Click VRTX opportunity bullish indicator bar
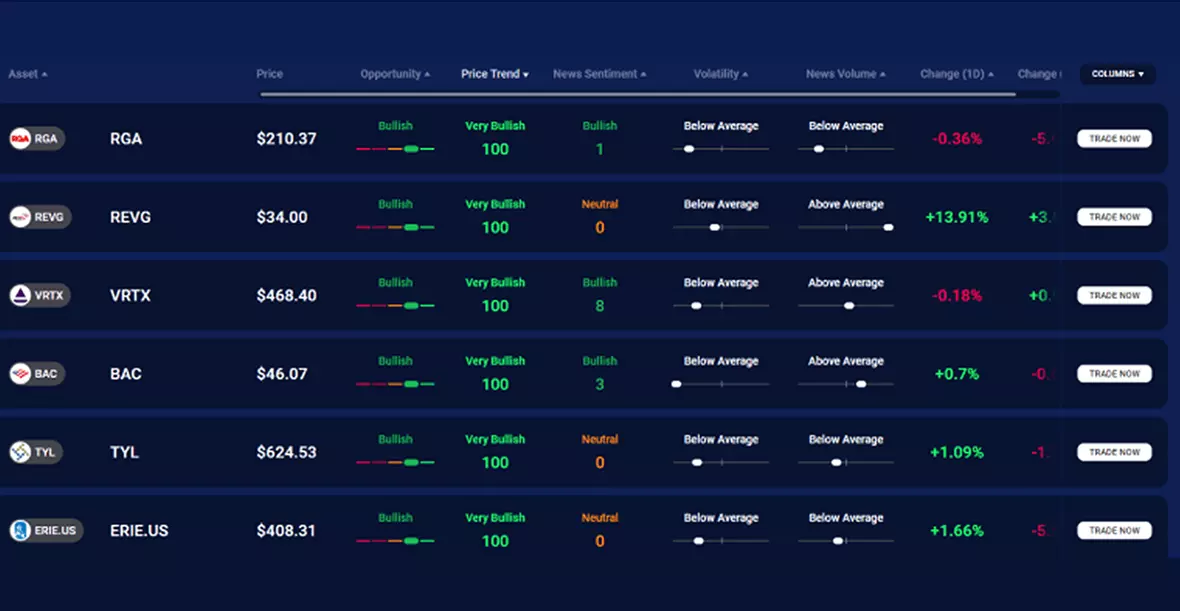Viewport: 1180px width, 611px height. [x=395, y=305]
